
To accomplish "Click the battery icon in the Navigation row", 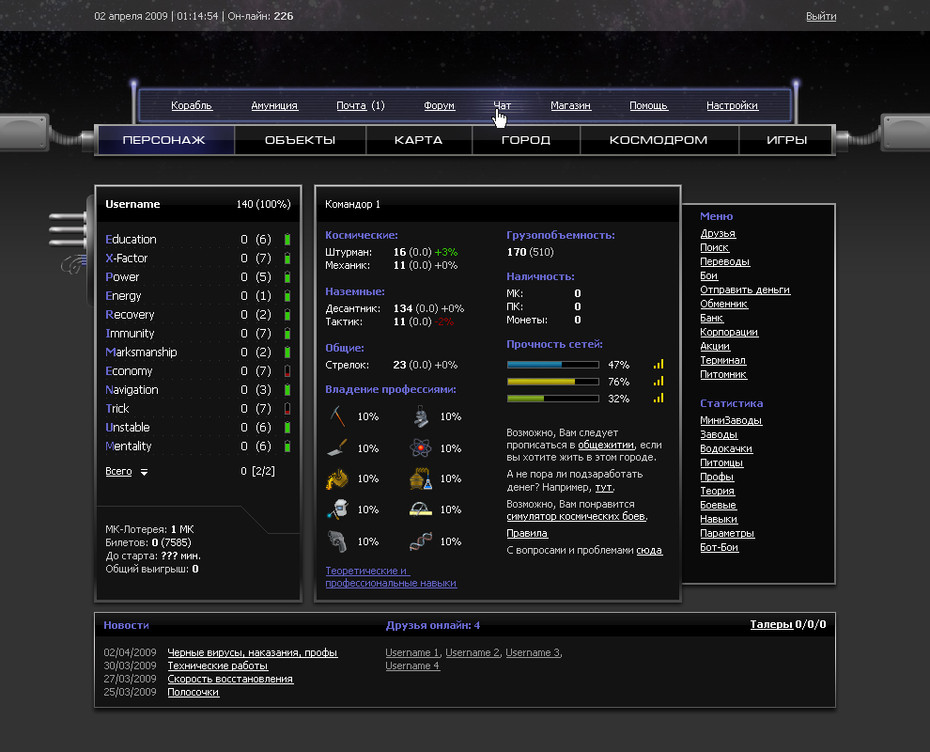I will tap(287, 390).
